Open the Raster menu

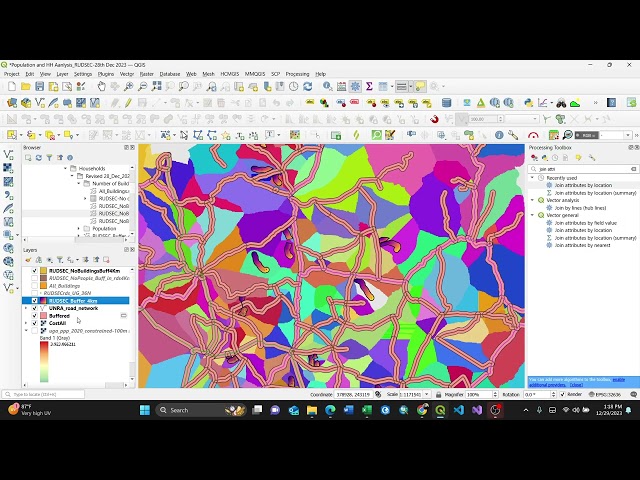point(147,74)
